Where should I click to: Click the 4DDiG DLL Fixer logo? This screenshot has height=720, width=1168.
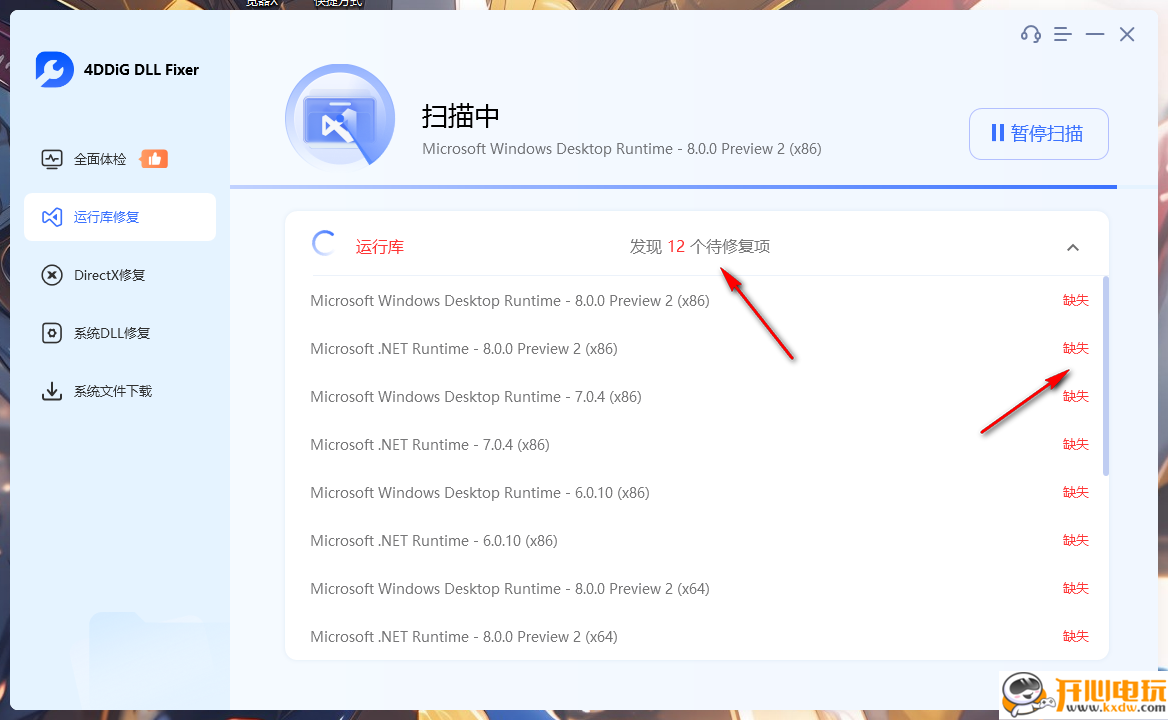54,68
